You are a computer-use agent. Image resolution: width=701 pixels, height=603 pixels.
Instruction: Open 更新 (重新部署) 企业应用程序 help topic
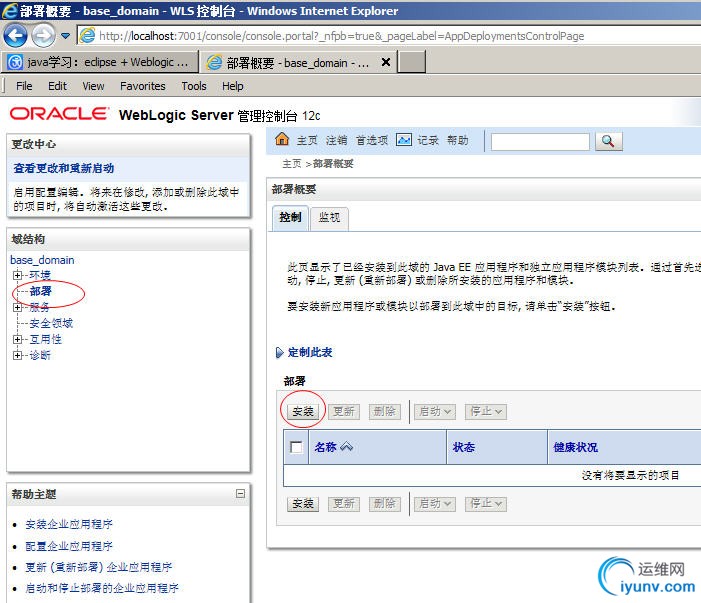[98, 567]
